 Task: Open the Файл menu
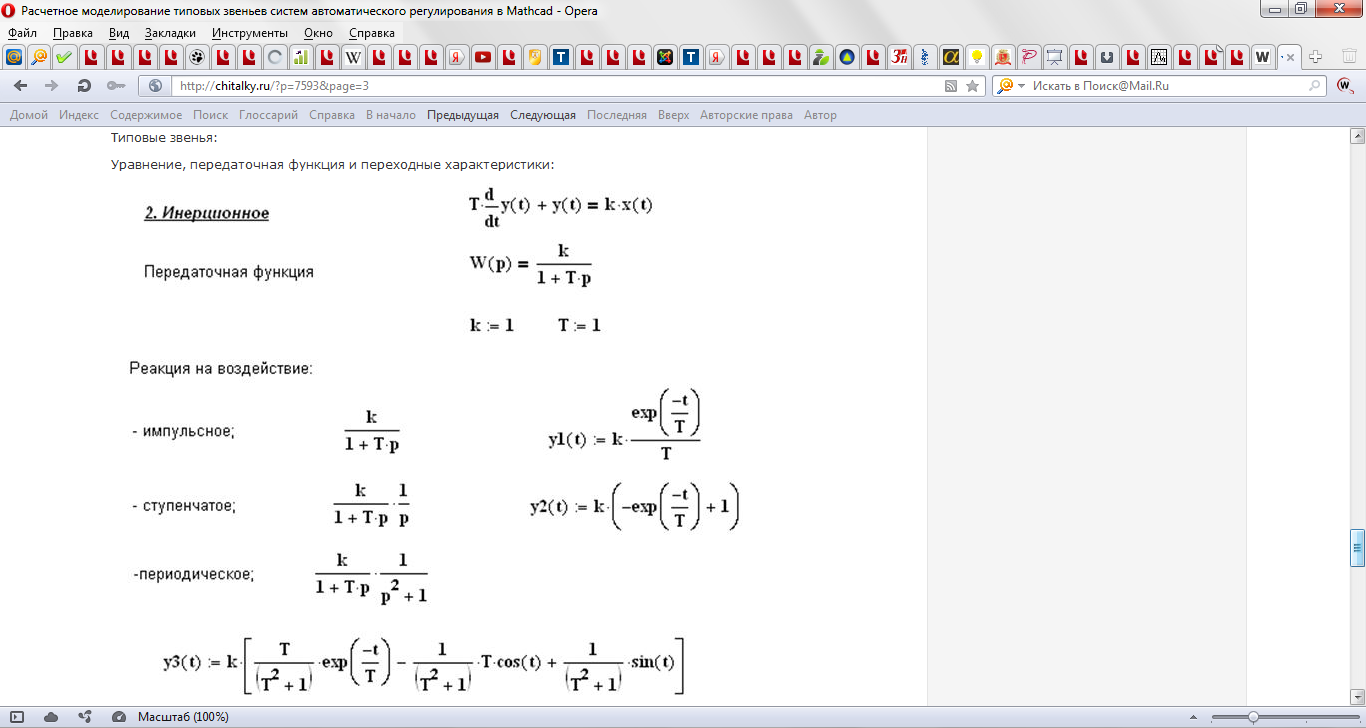[22, 33]
